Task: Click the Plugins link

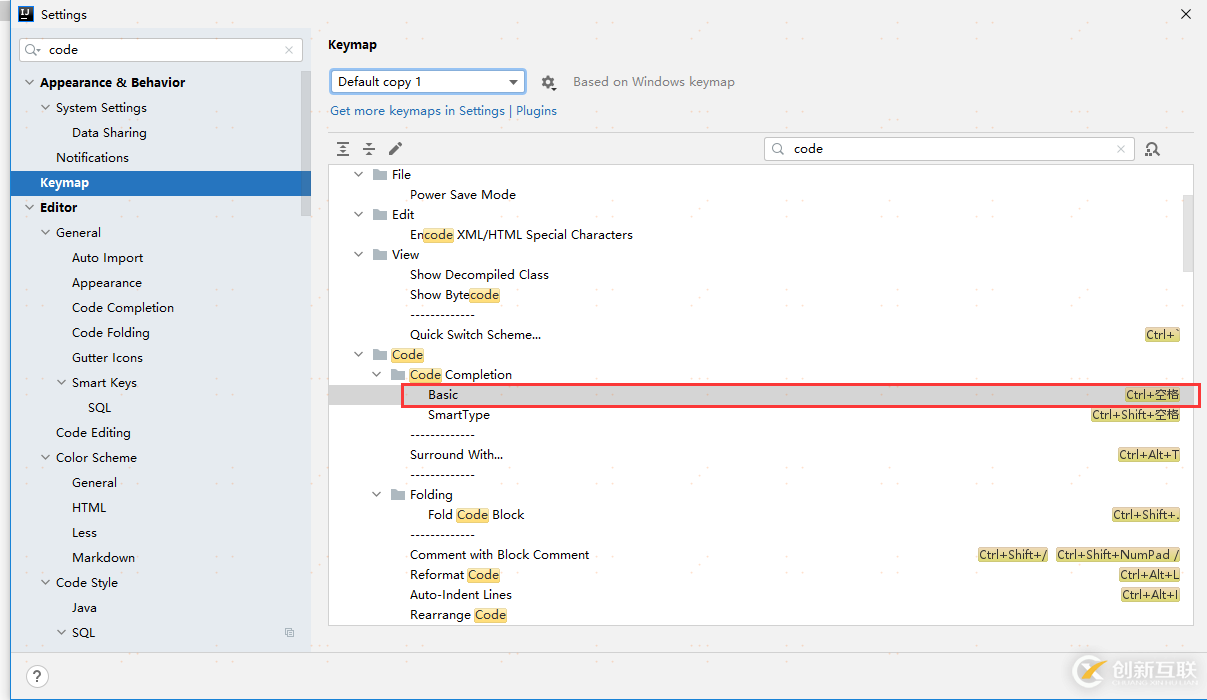Action: point(536,111)
